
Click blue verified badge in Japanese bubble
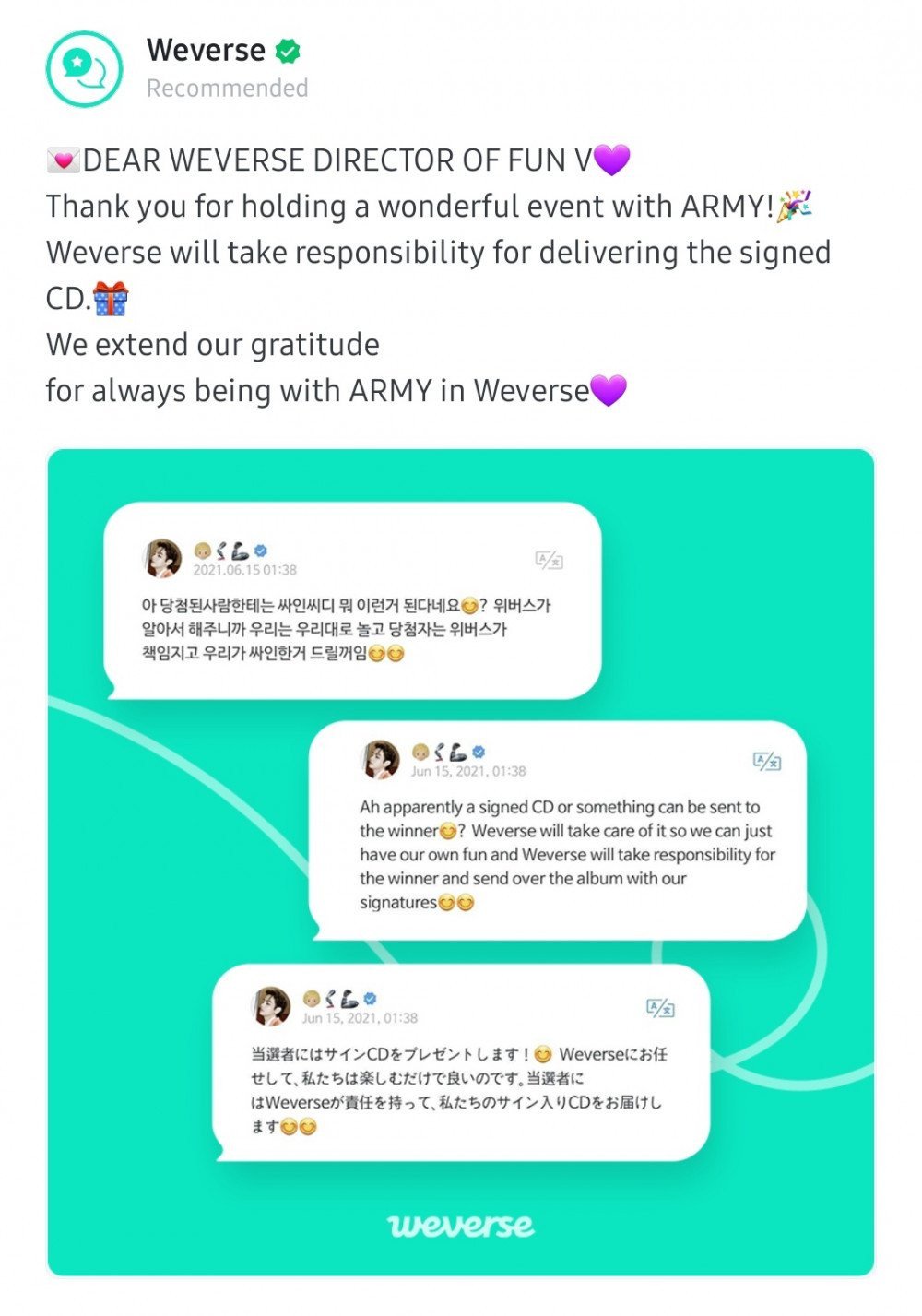370,999
